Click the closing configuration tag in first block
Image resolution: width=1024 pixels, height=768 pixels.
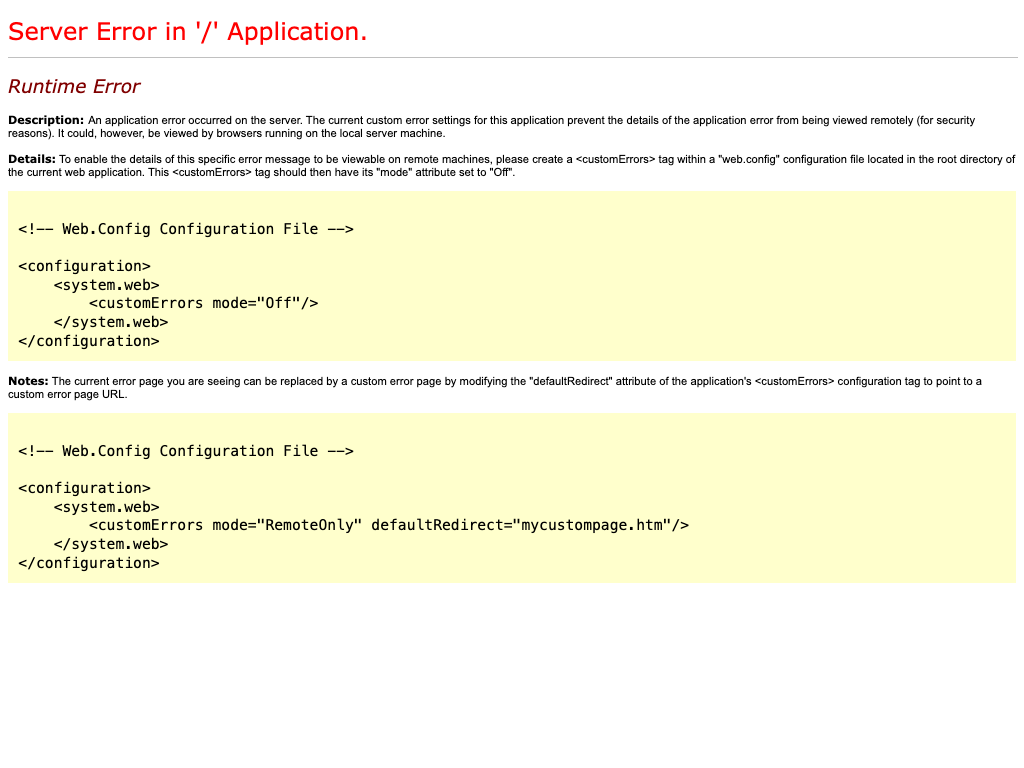(x=88, y=341)
